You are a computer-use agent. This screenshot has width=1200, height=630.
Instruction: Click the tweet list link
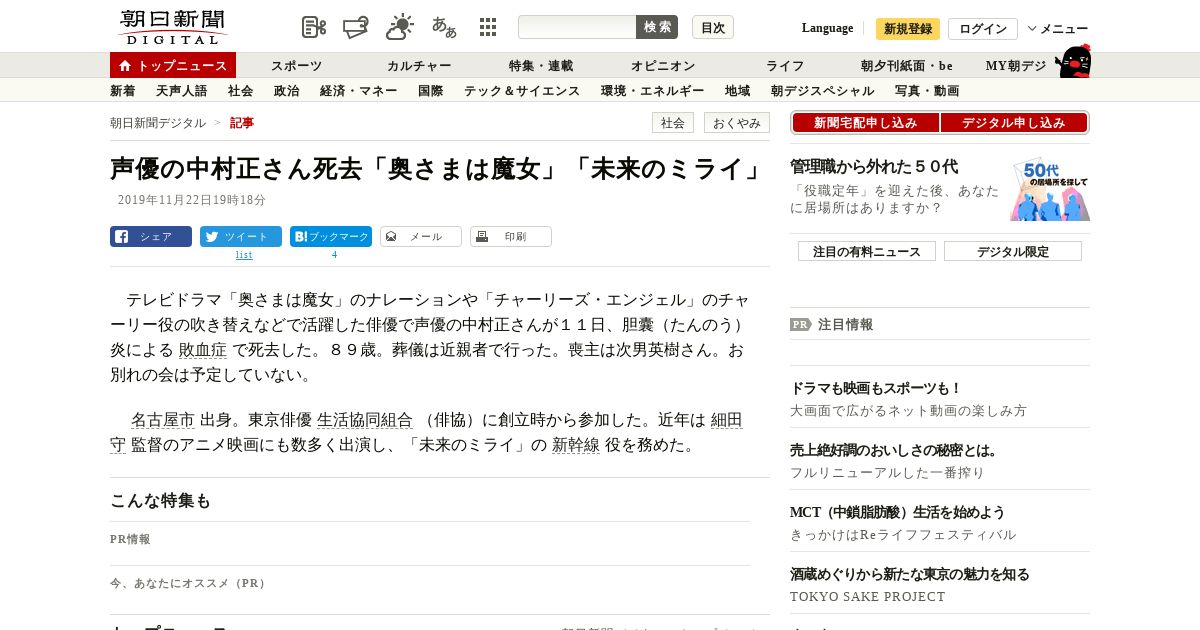(244, 255)
